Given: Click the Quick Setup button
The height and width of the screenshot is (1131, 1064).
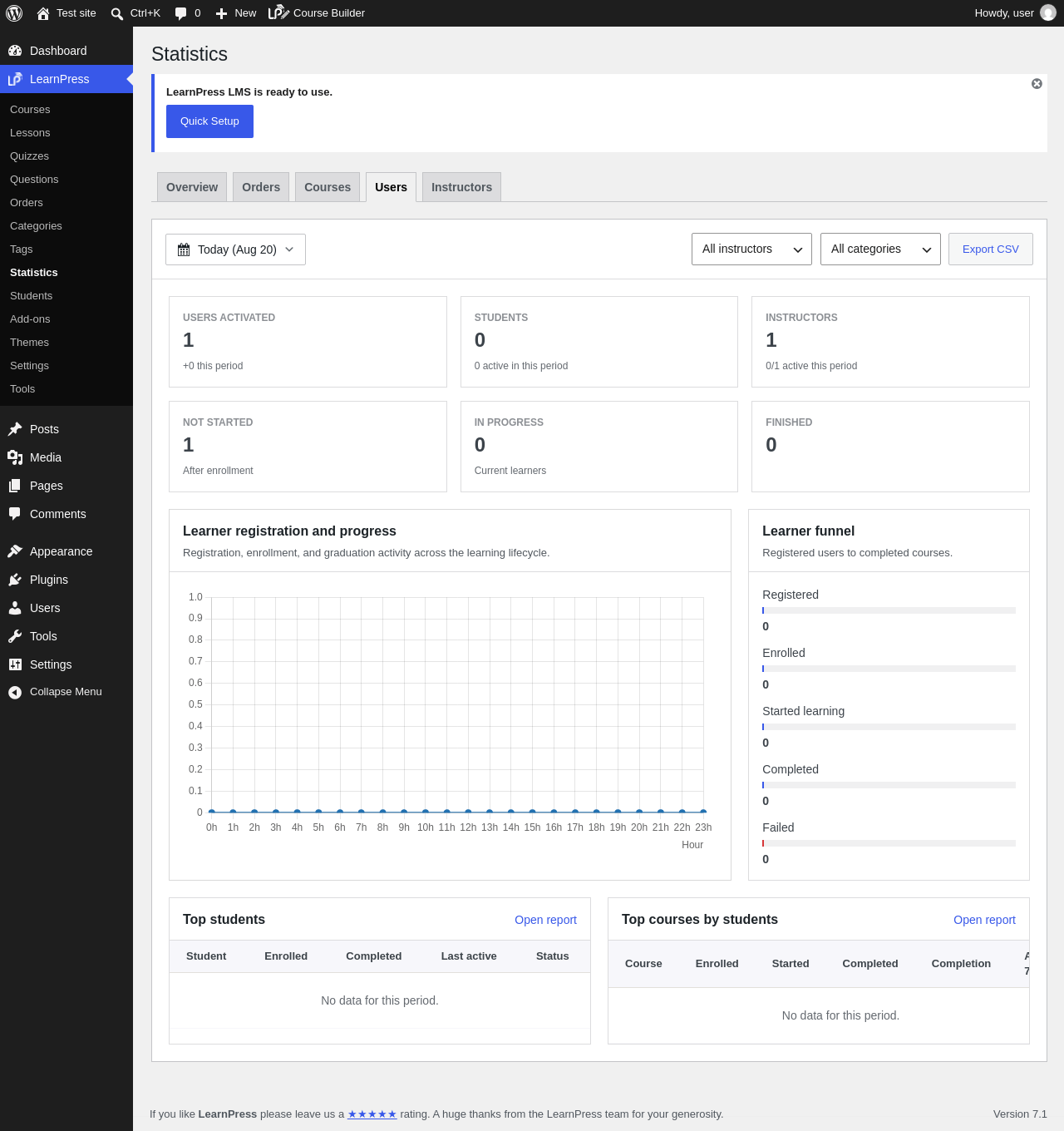Looking at the screenshot, I should click(209, 121).
